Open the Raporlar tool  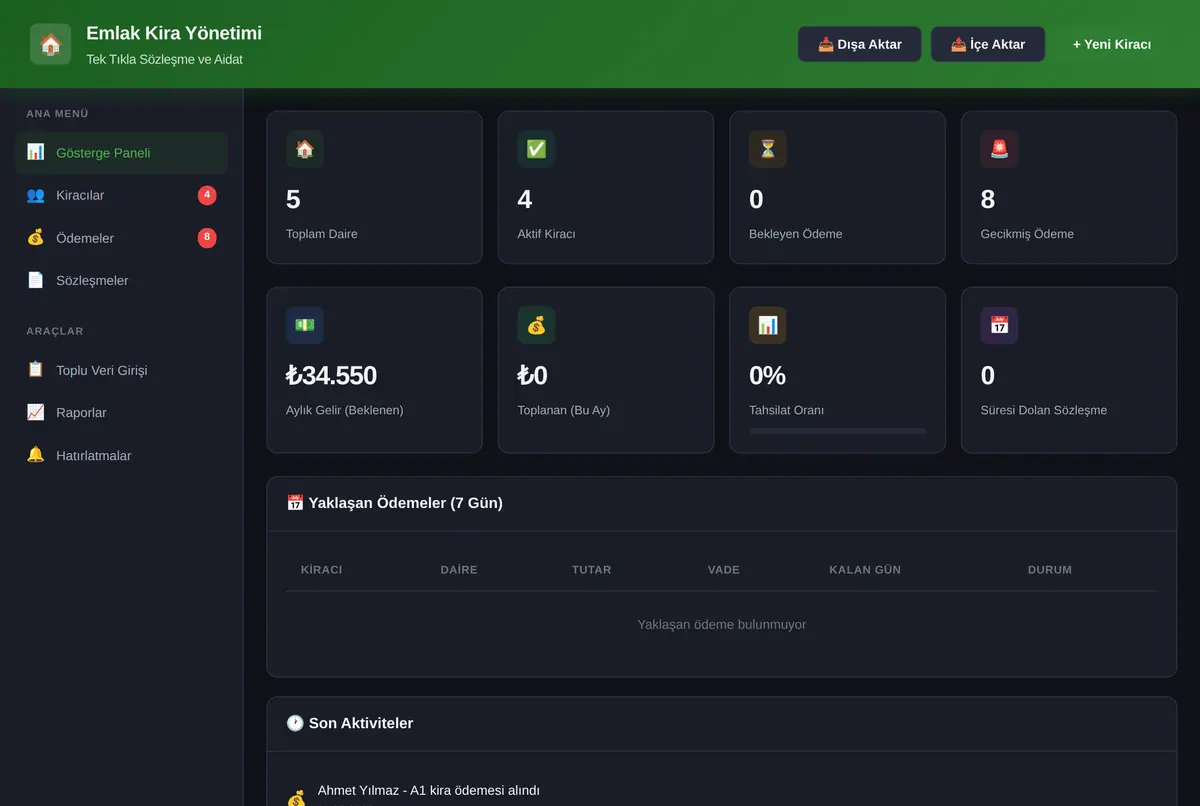point(121,412)
